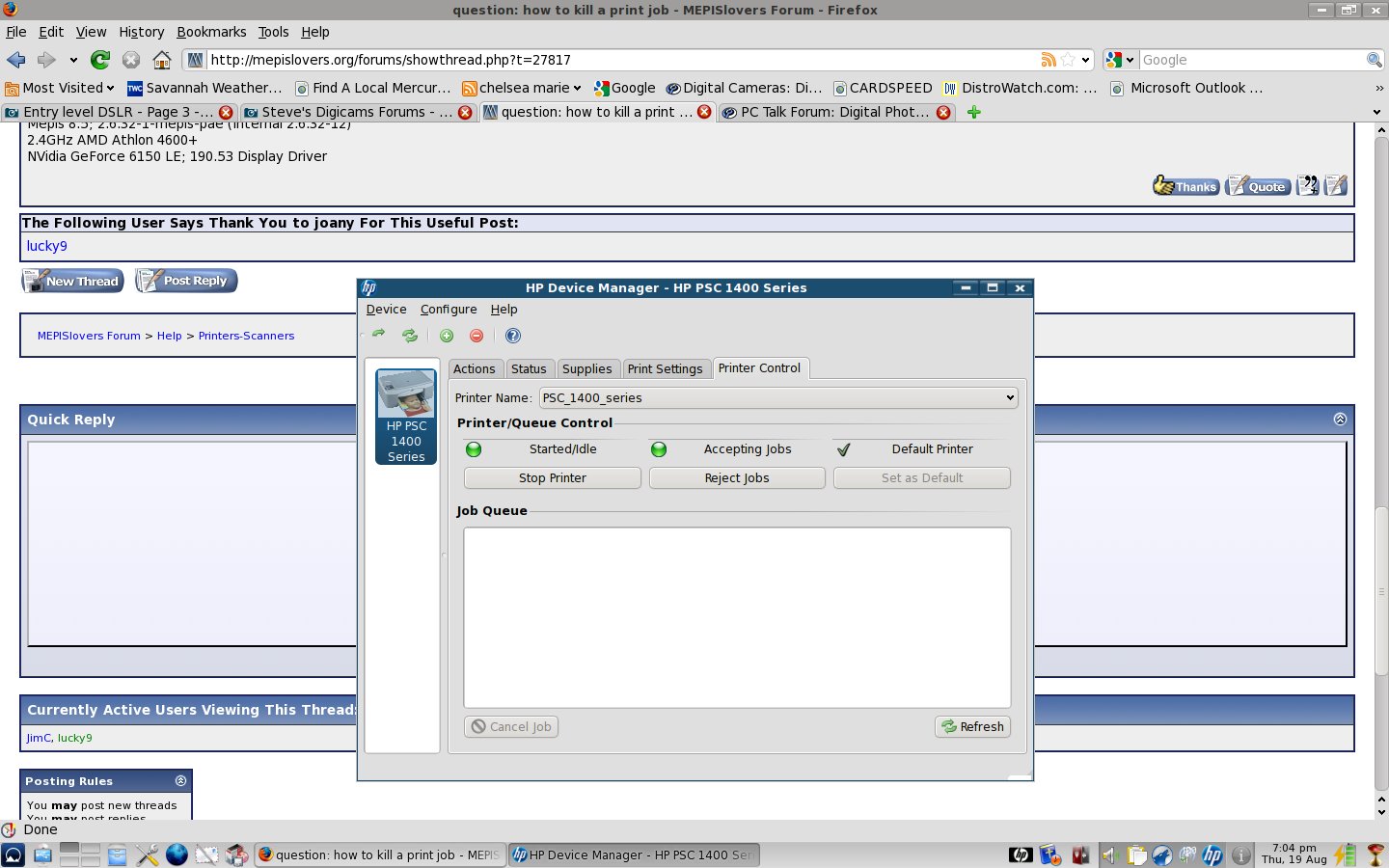1389x868 pixels.
Task: Click the green plus Setup Device icon
Action: point(447,336)
